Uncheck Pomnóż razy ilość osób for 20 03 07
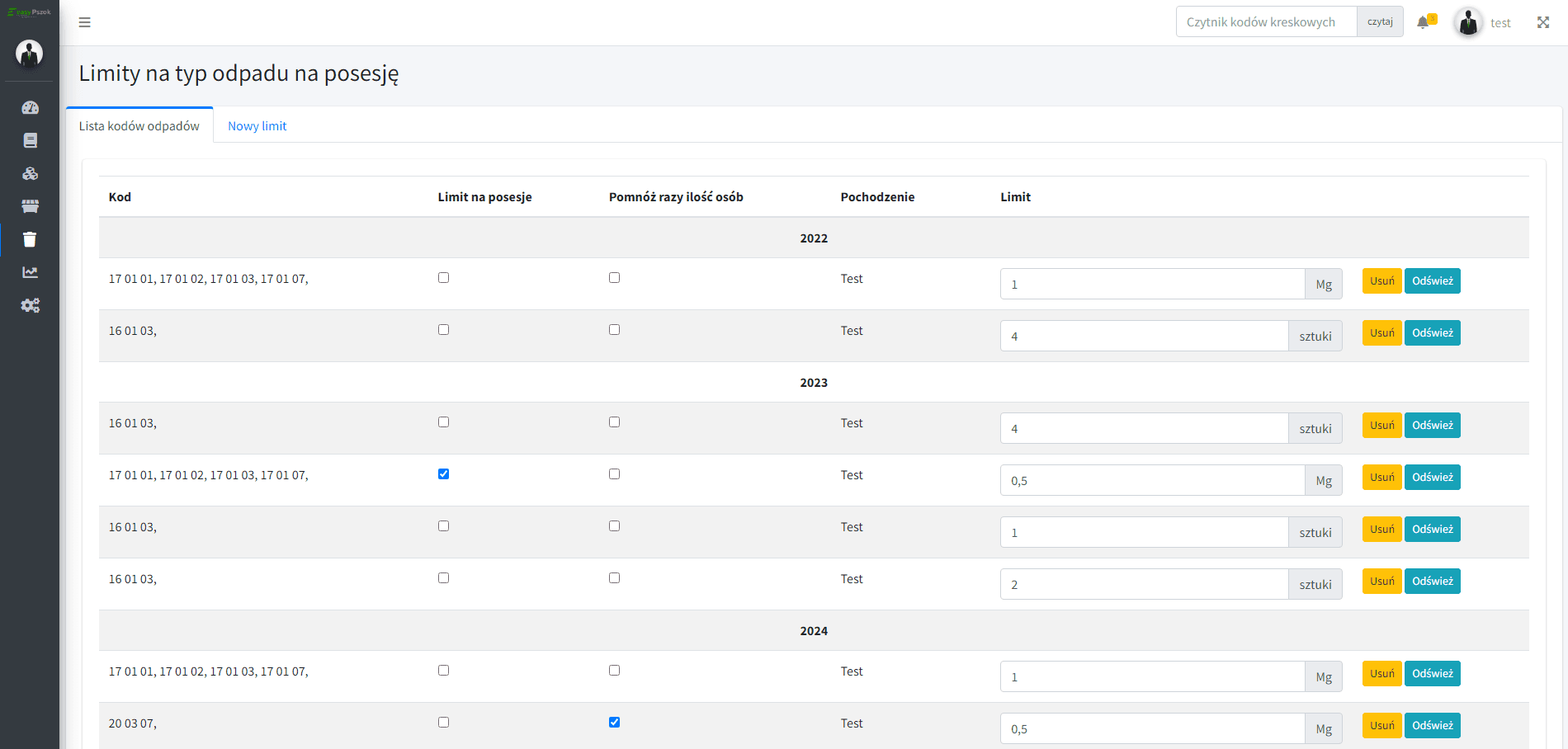The height and width of the screenshot is (749, 1568). coord(614,723)
